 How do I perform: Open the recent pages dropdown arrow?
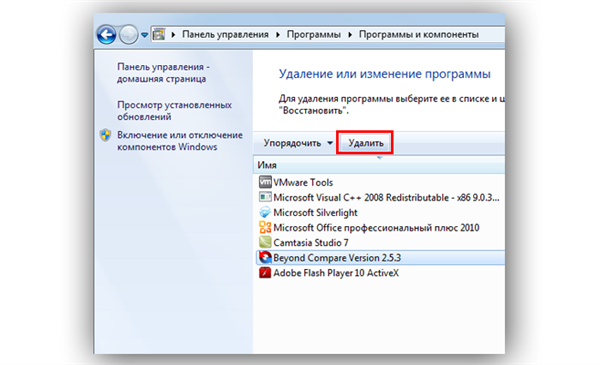pos(144,35)
